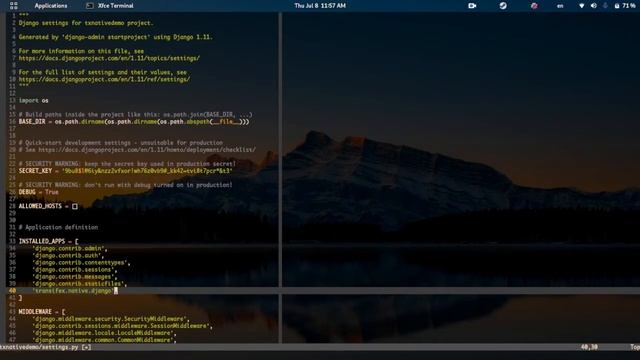Click the CommonMiddleware line
640x360 pixels.
[104, 340]
